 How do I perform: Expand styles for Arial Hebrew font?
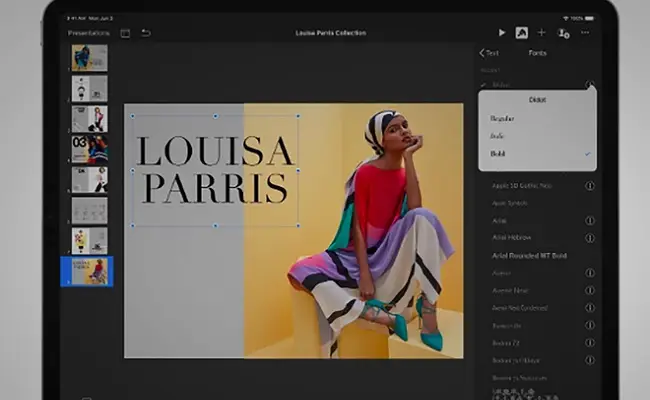(590, 238)
